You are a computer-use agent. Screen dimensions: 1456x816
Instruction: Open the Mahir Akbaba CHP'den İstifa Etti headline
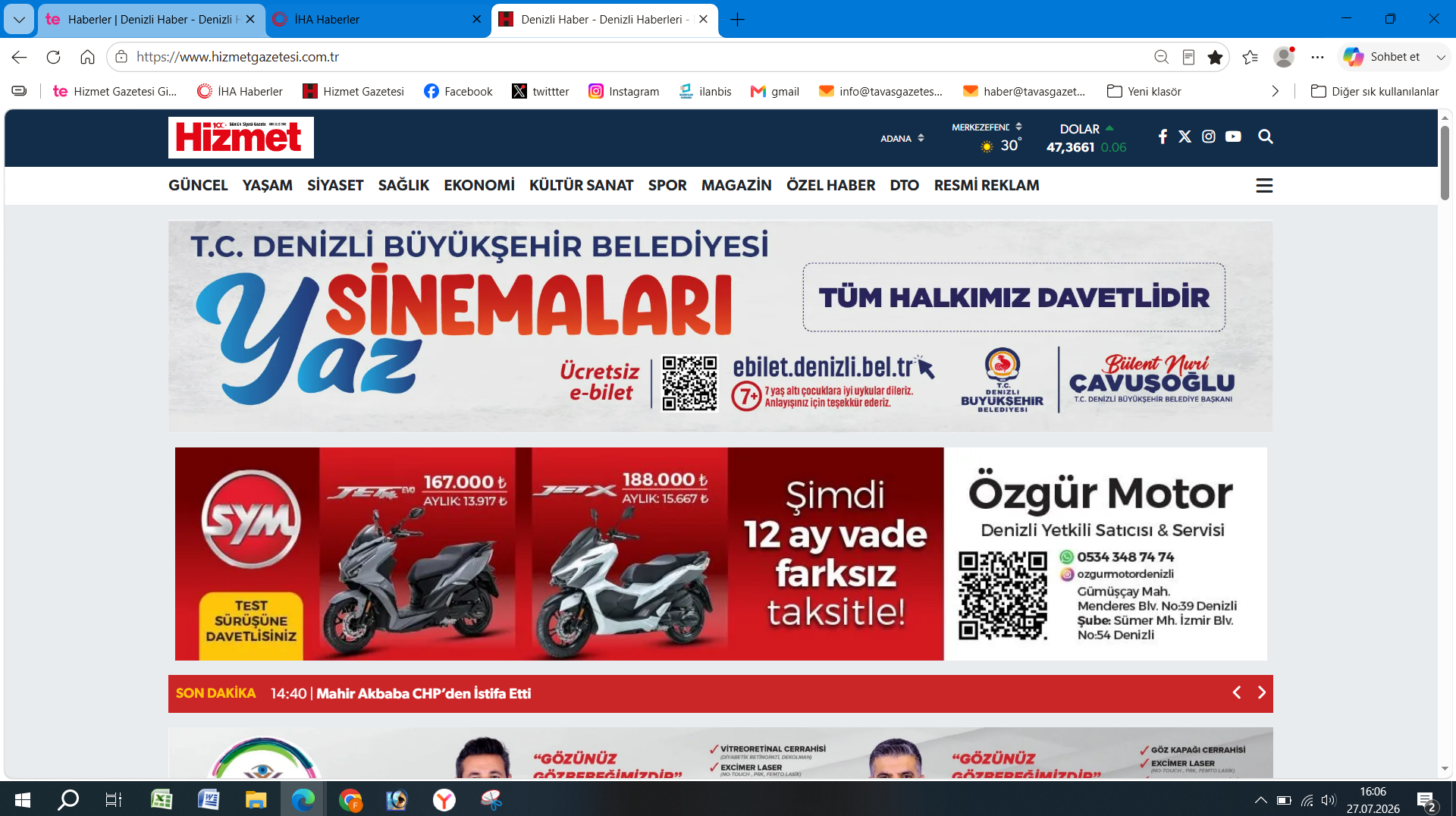423,693
